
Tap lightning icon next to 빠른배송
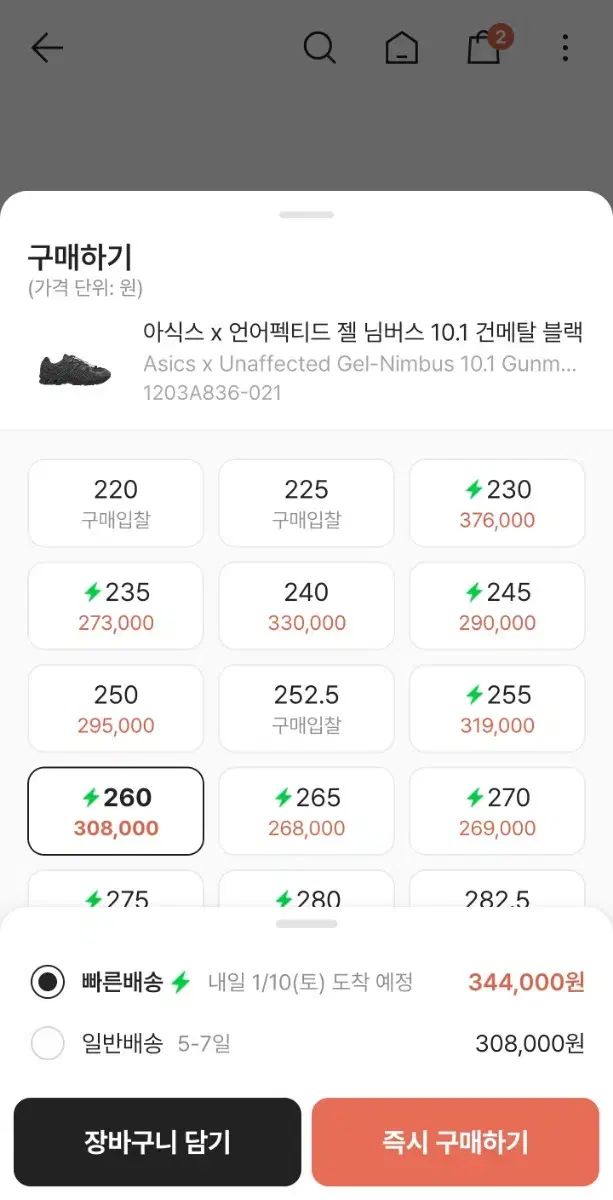pyautogui.click(x=180, y=982)
